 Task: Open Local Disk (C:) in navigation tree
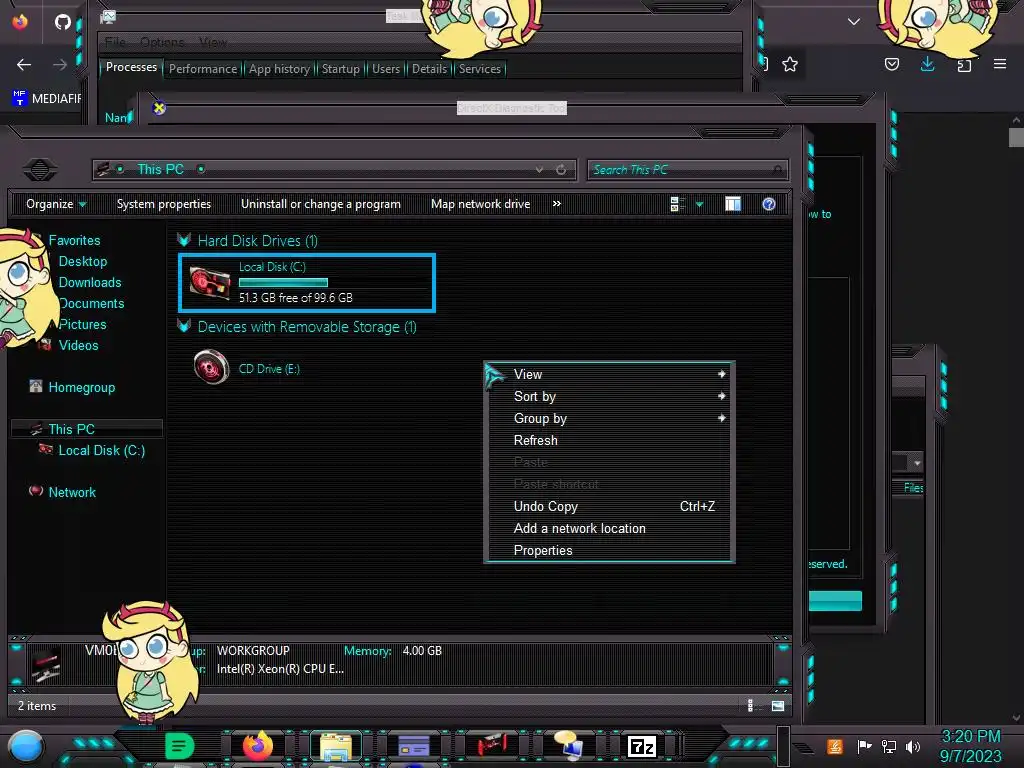(x=102, y=450)
